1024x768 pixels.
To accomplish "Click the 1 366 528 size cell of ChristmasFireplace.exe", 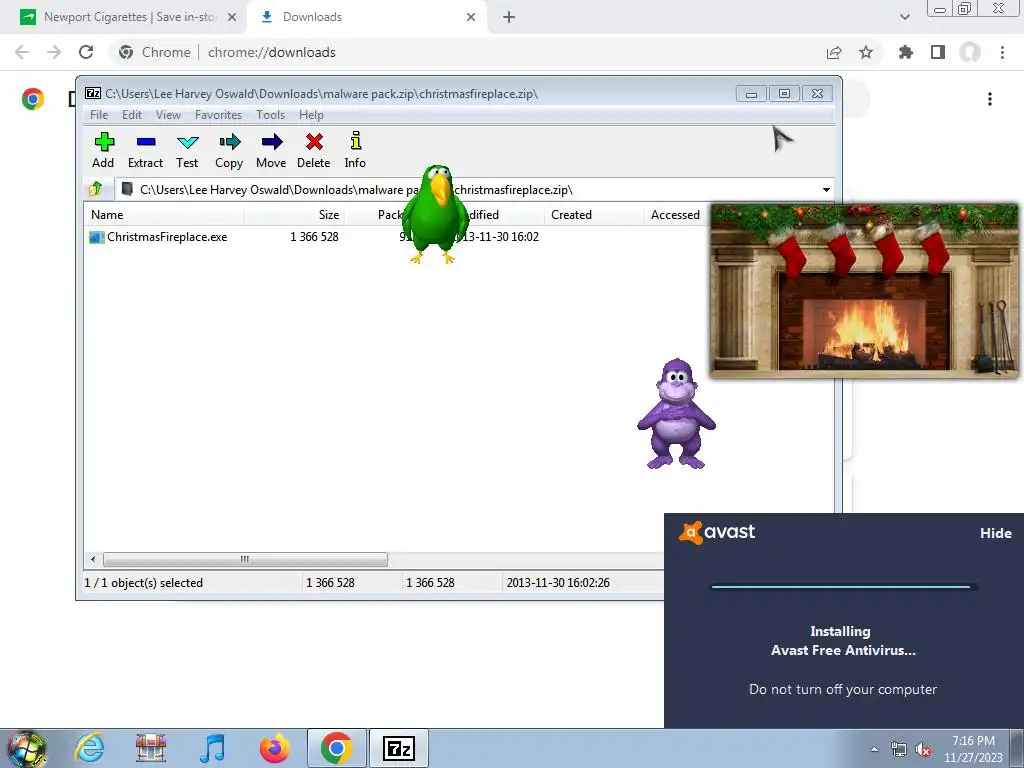I will [314, 237].
